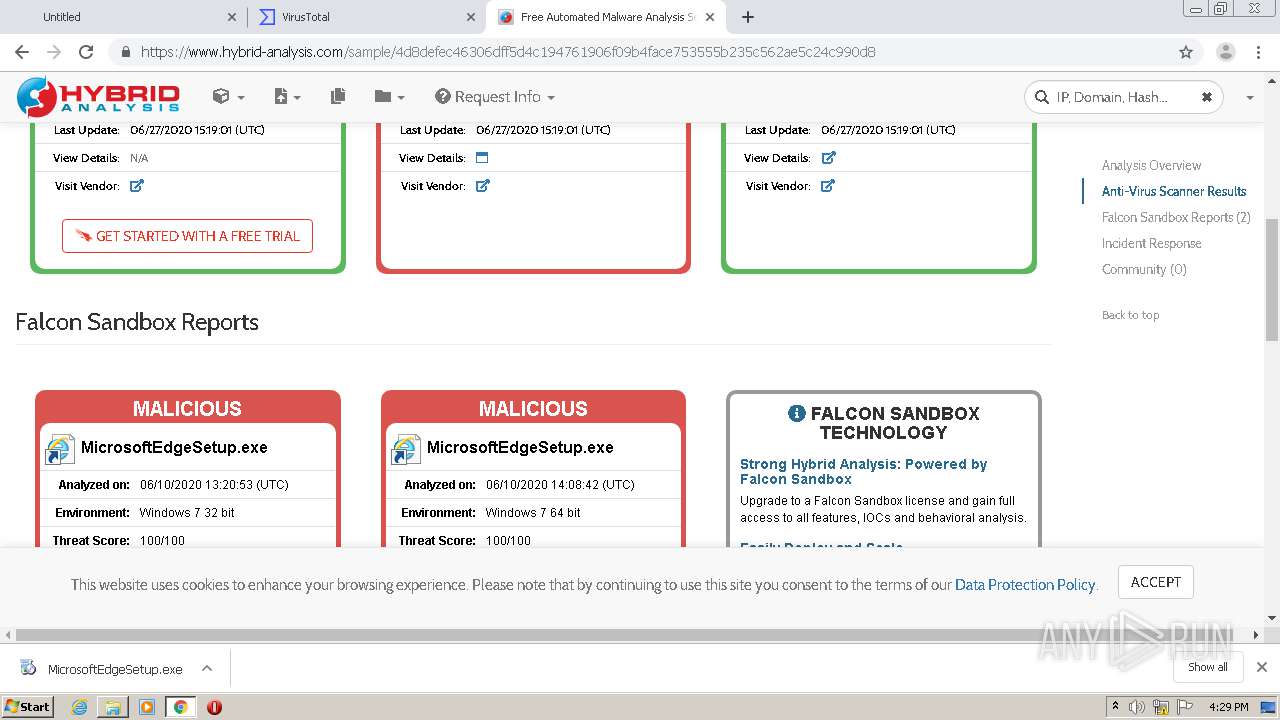Open the Data Protection Policy link

pyautogui.click(x=1025, y=585)
